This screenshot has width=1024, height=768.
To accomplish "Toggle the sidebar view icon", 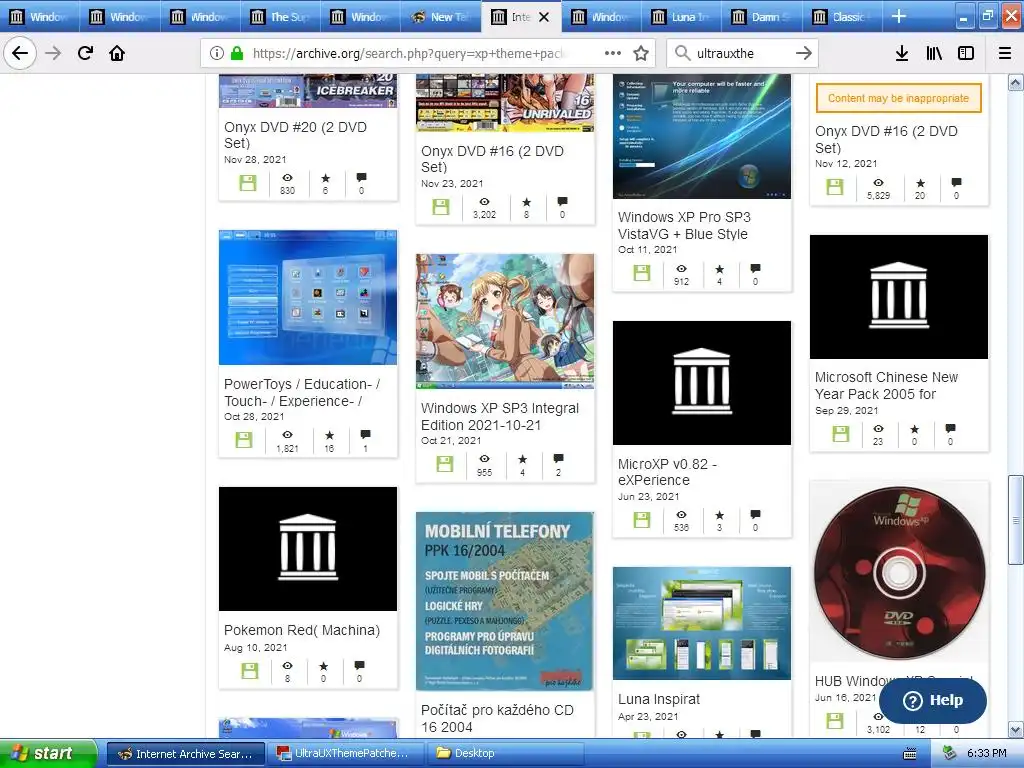I will (x=966, y=53).
